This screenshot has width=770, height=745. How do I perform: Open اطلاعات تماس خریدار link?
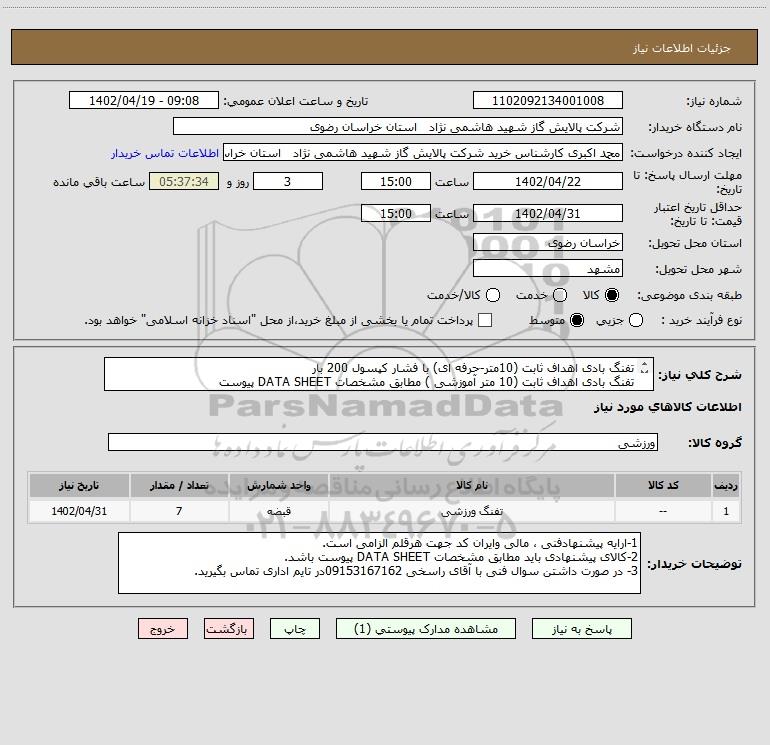click(165, 153)
